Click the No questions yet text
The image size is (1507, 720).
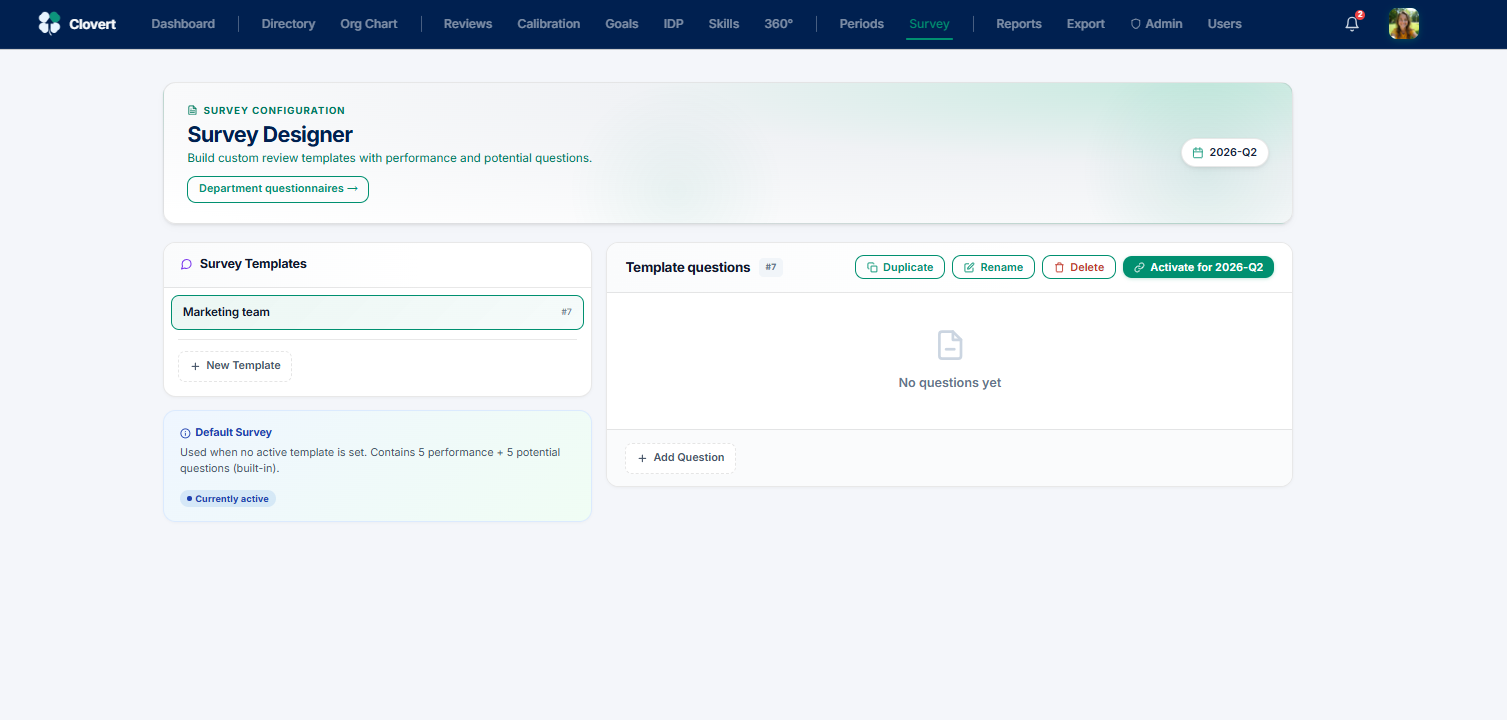[x=950, y=383]
